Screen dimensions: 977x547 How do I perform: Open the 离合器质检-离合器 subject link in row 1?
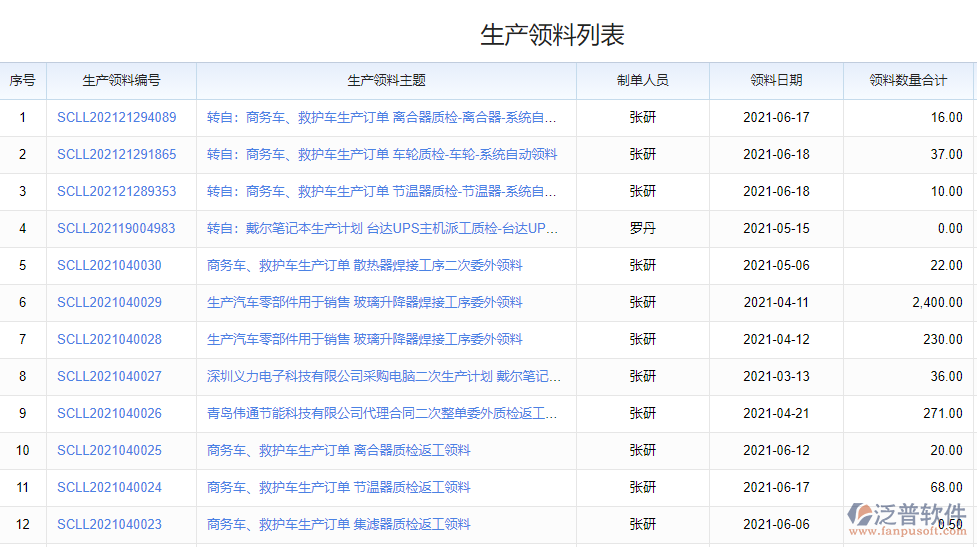[x=381, y=117]
